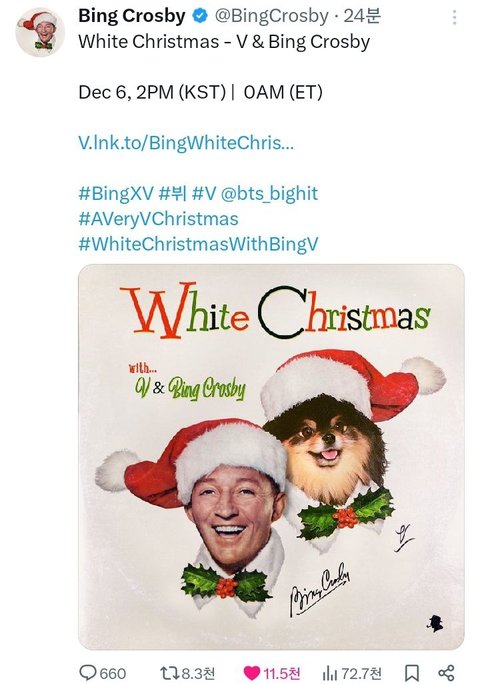Viewport: 480px width, 685px height.
Task: Tap the retweet icon
Action: [x=169, y=673]
